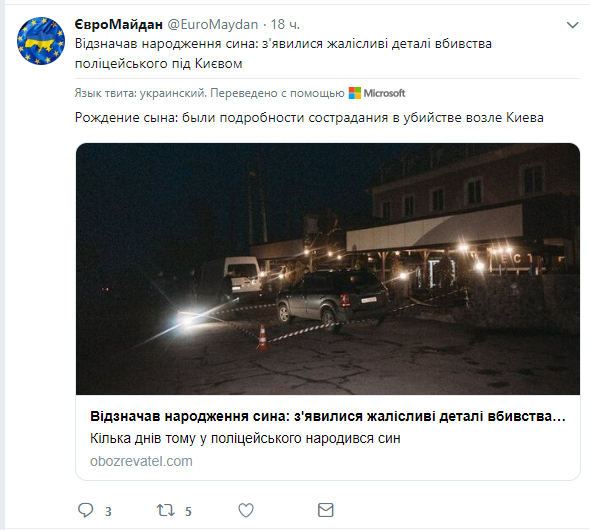Open the ЄвроМайдан account name link
Screen dimensions: 590x530
tap(119, 24)
